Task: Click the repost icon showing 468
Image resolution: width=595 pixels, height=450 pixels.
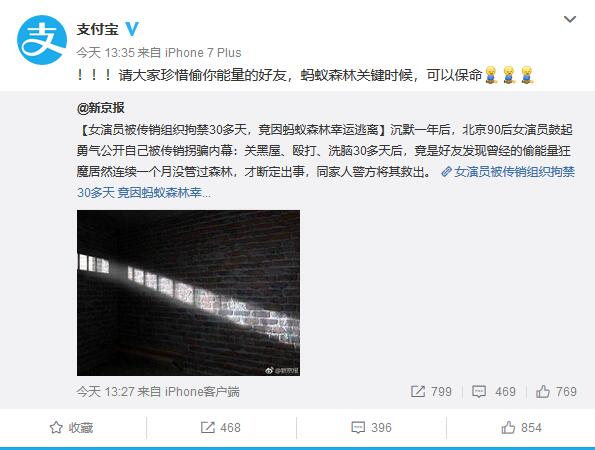Action: (220, 428)
